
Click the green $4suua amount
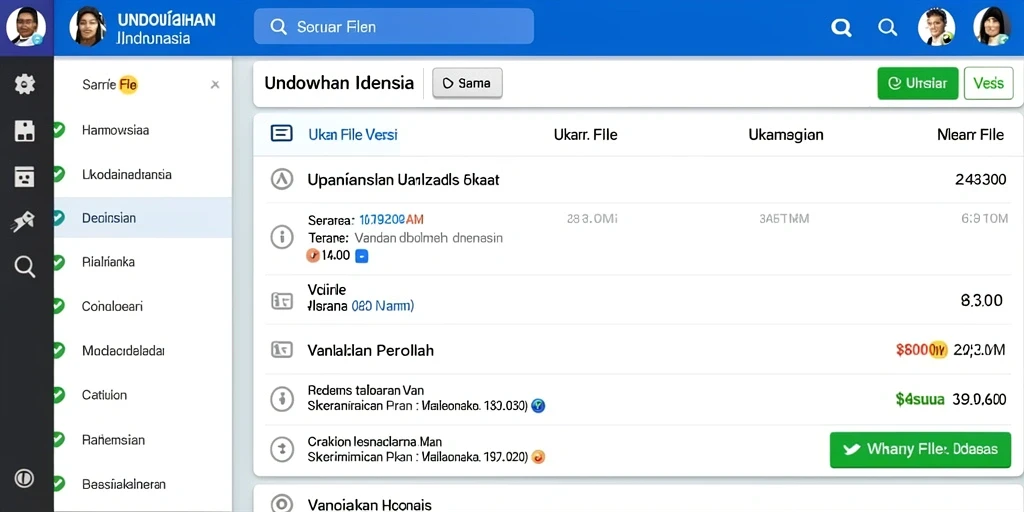[920, 399]
